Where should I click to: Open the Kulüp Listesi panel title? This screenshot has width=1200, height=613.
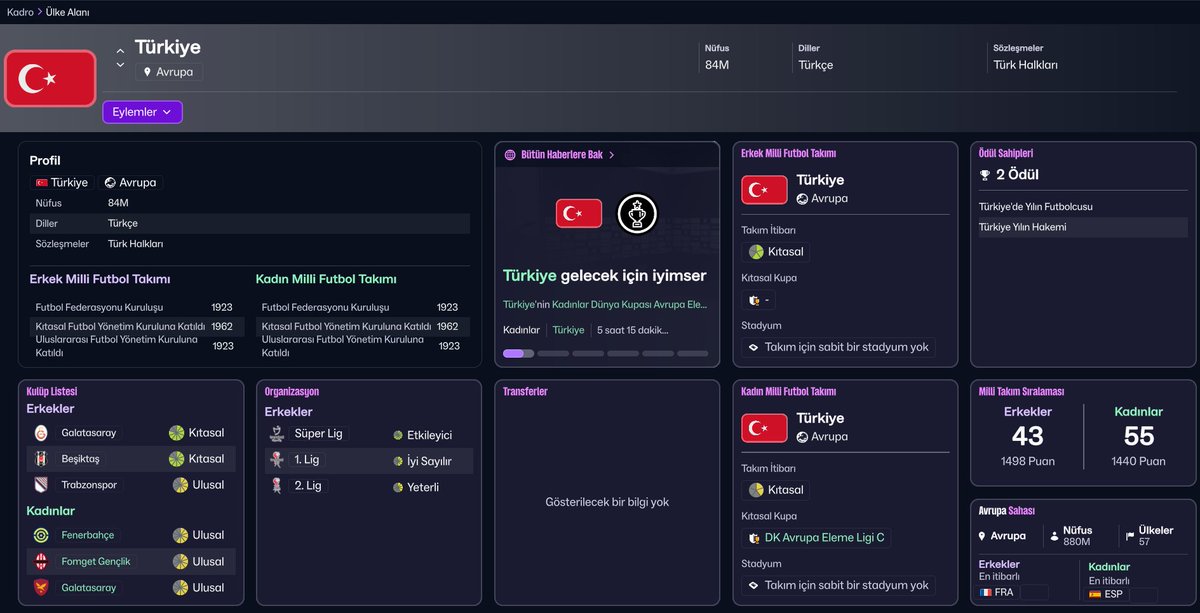[52, 392]
